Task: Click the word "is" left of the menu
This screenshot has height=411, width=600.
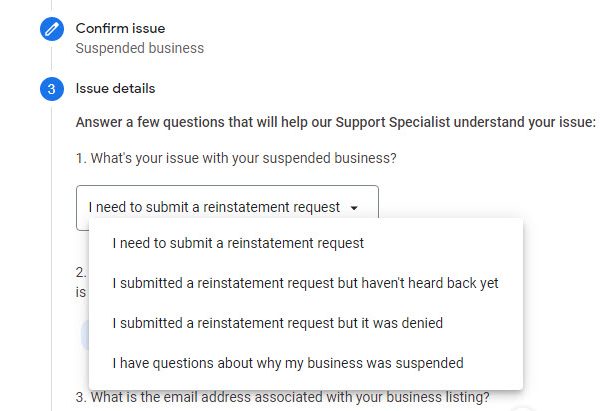Action: (81, 292)
